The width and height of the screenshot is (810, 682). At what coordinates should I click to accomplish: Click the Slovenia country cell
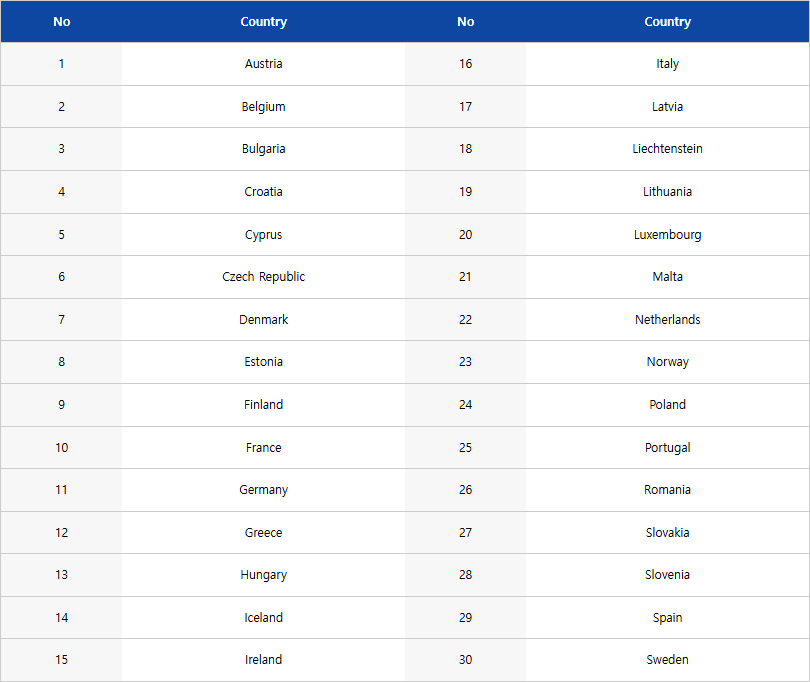pyautogui.click(x=667, y=575)
